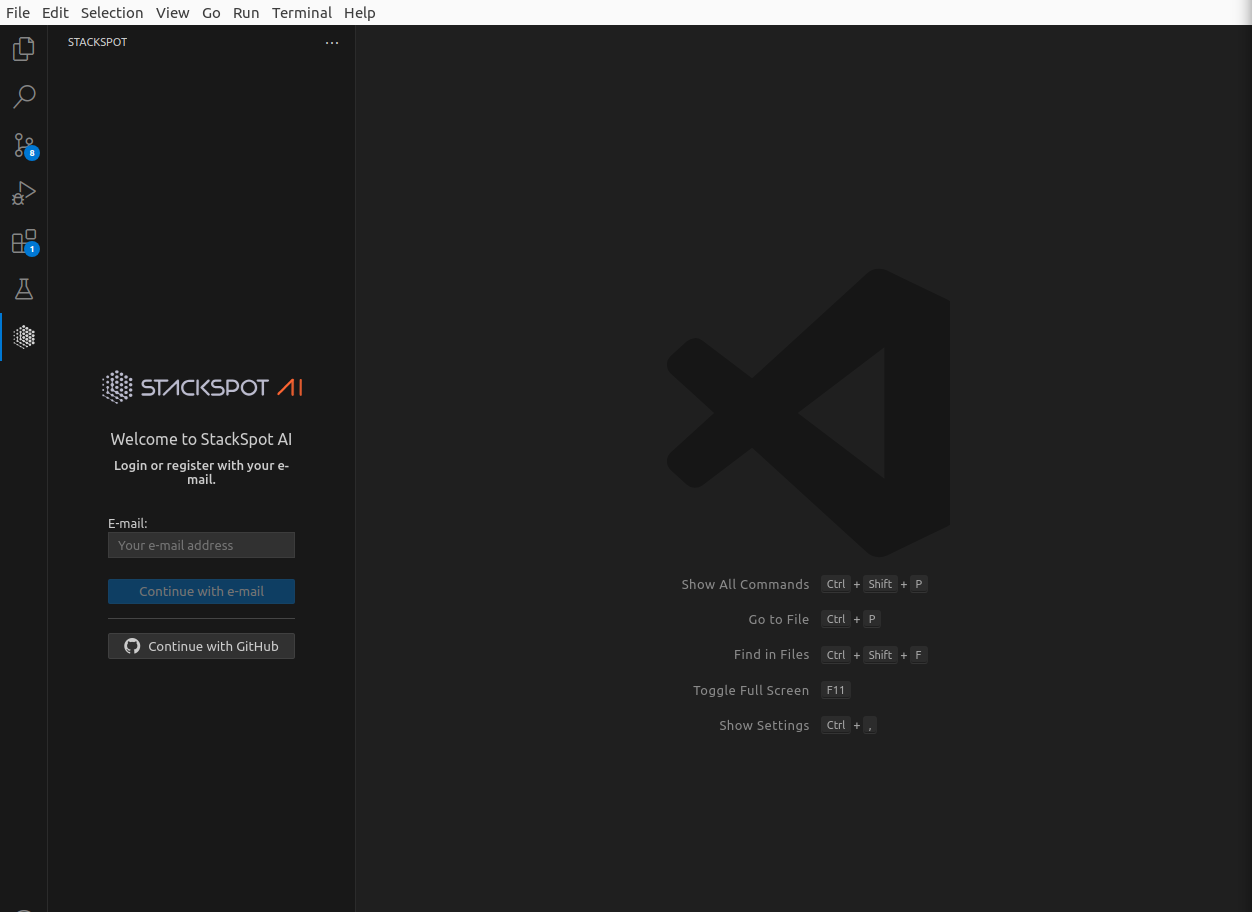Click the e-mail address input field
1252x912 pixels.
(x=201, y=545)
